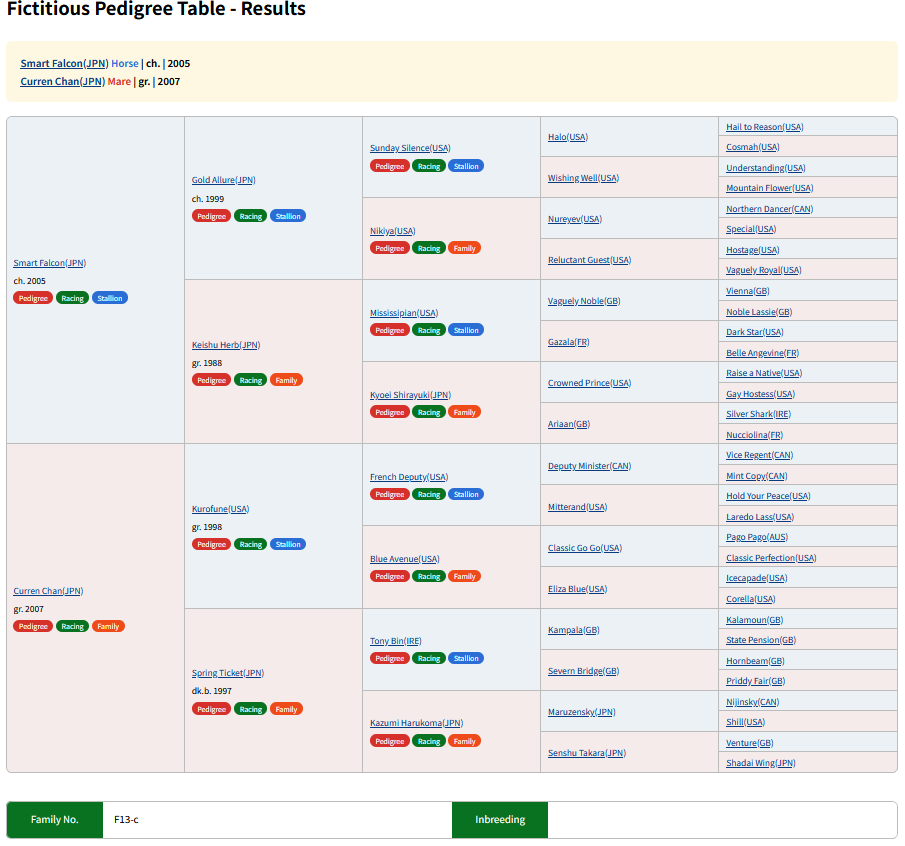Select the F13-c family number text

126,819
